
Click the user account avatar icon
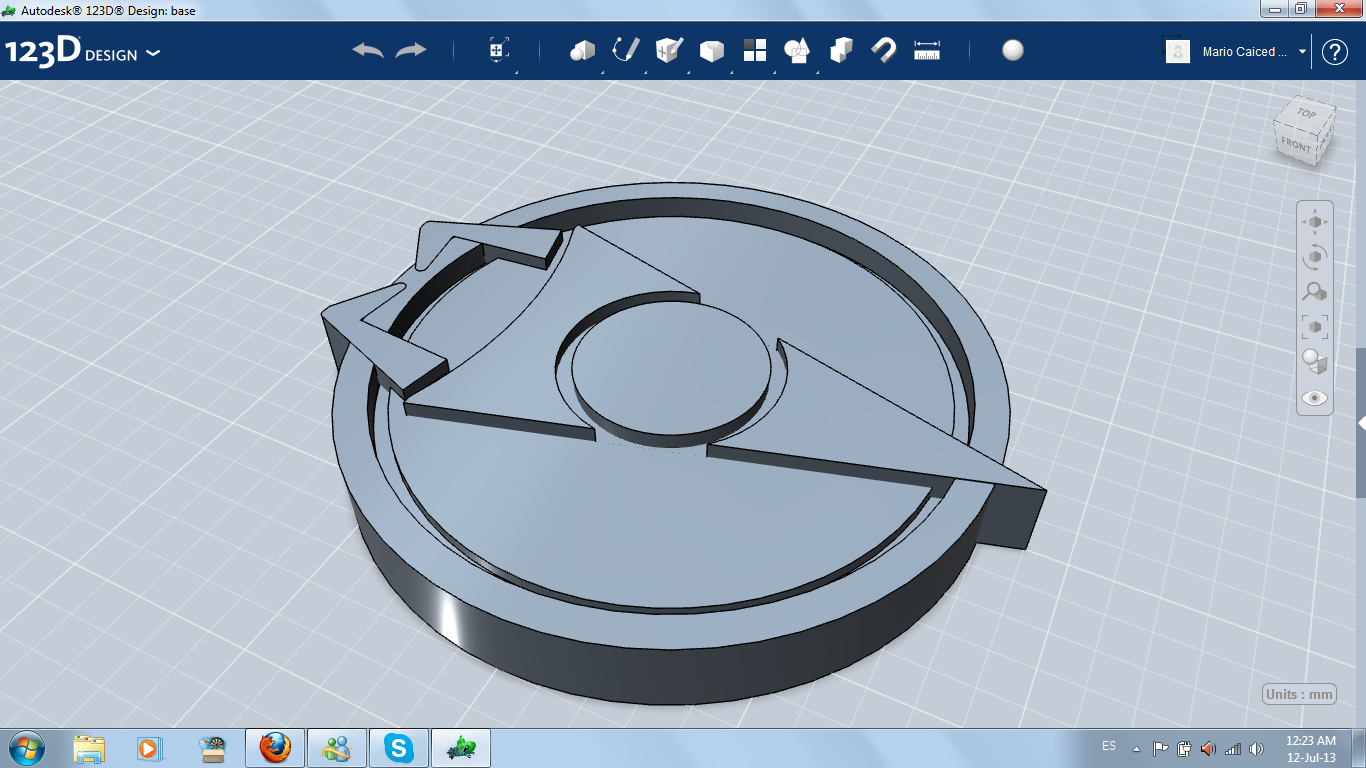[x=1178, y=52]
